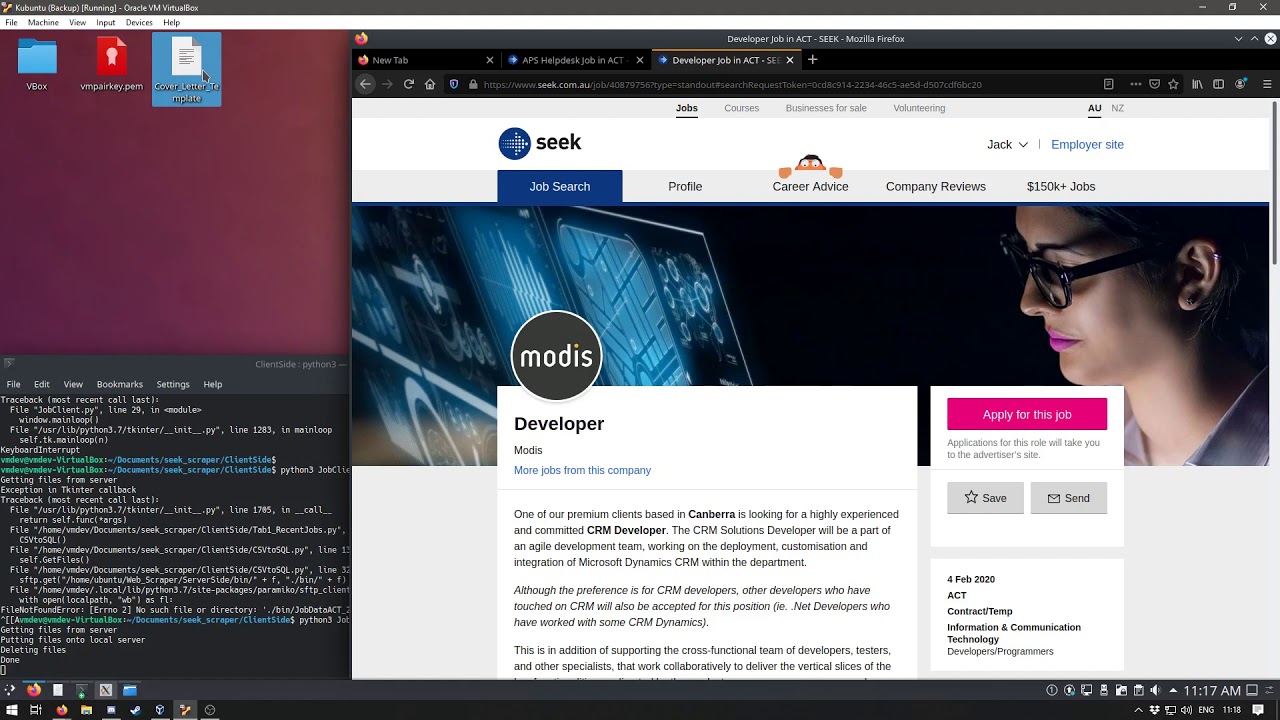
Task: Open the Jack account dropdown
Action: click(1007, 145)
